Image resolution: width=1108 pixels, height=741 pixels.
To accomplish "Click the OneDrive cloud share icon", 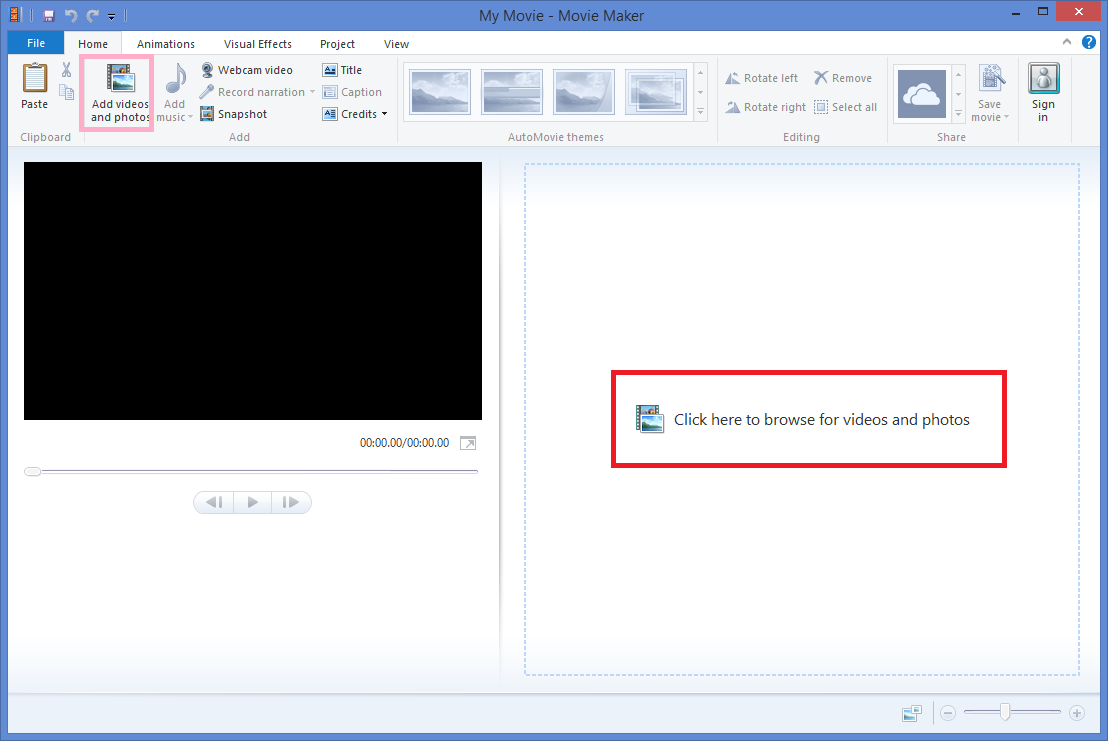I will point(921,93).
